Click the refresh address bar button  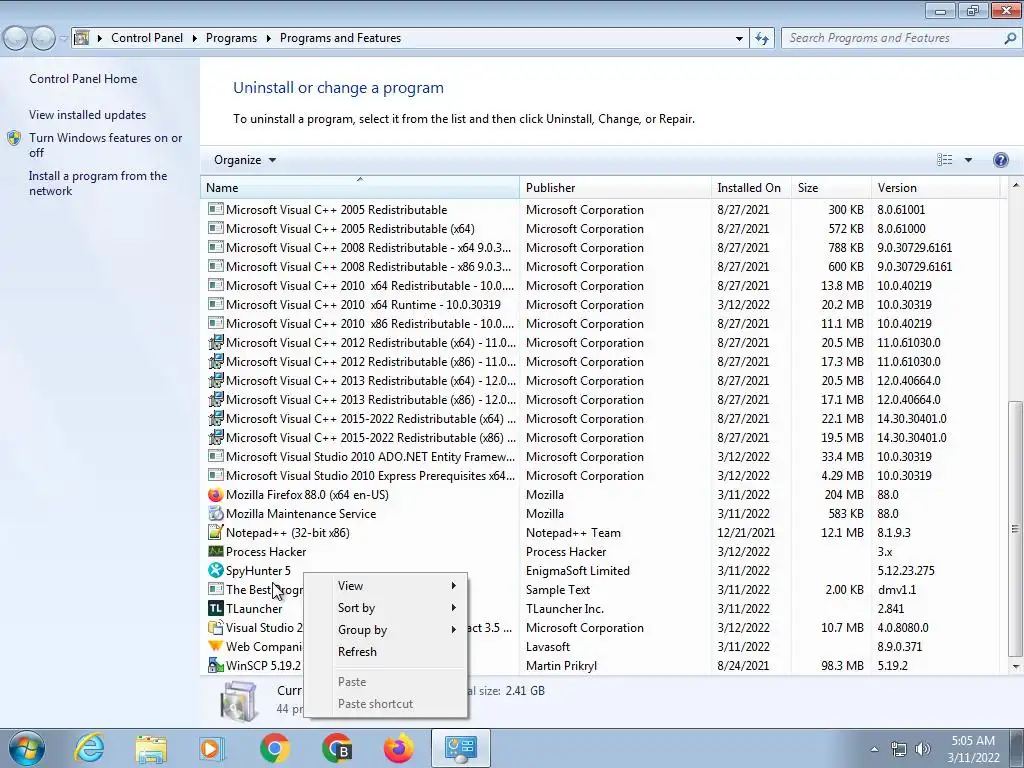pos(761,38)
